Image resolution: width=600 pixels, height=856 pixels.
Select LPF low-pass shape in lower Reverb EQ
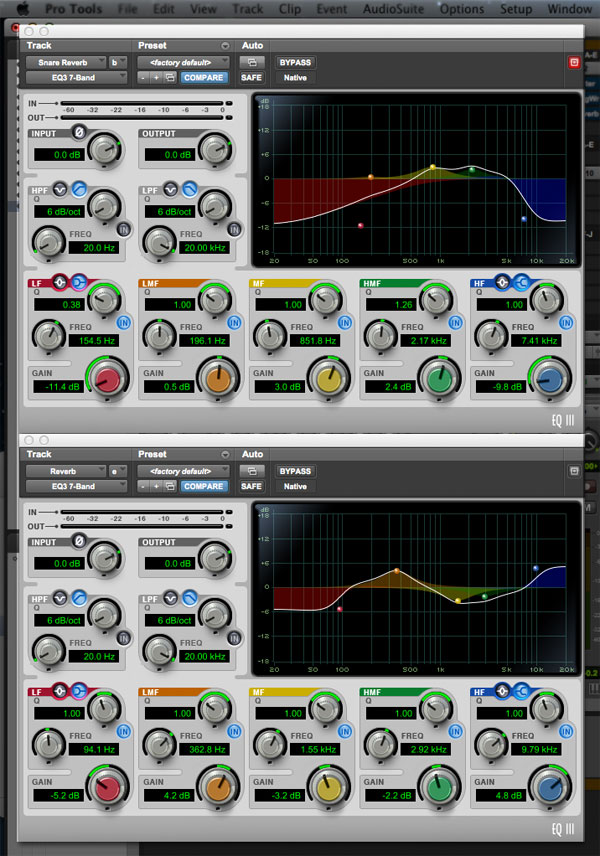pyautogui.click(x=189, y=598)
